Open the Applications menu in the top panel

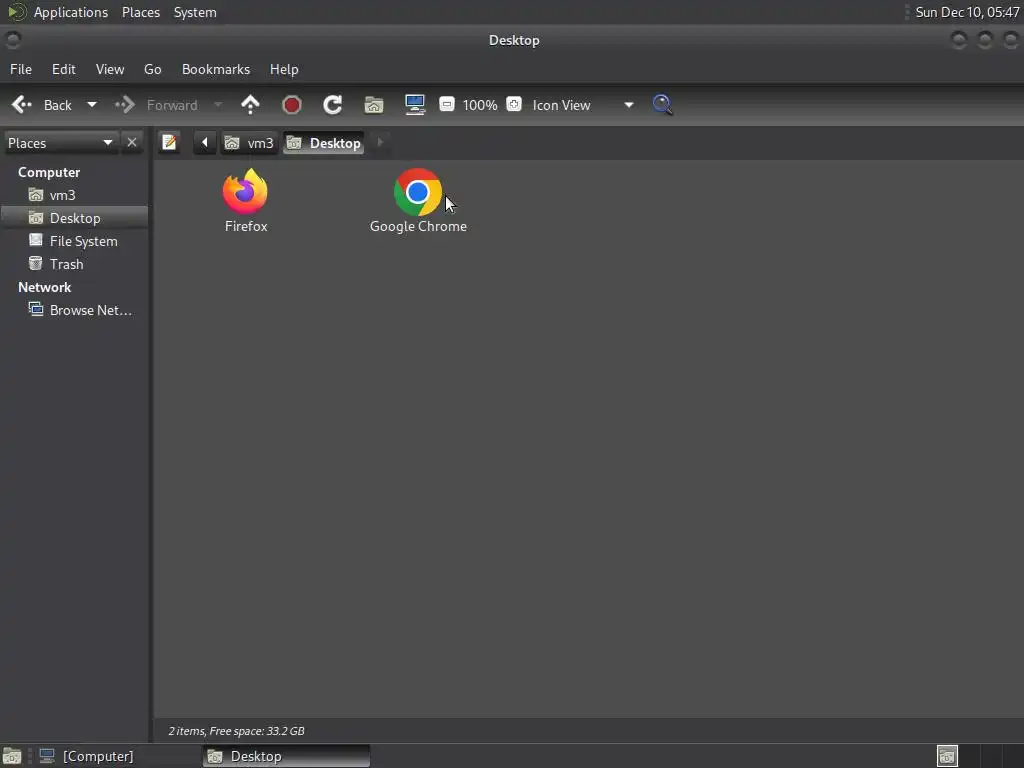click(x=71, y=12)
